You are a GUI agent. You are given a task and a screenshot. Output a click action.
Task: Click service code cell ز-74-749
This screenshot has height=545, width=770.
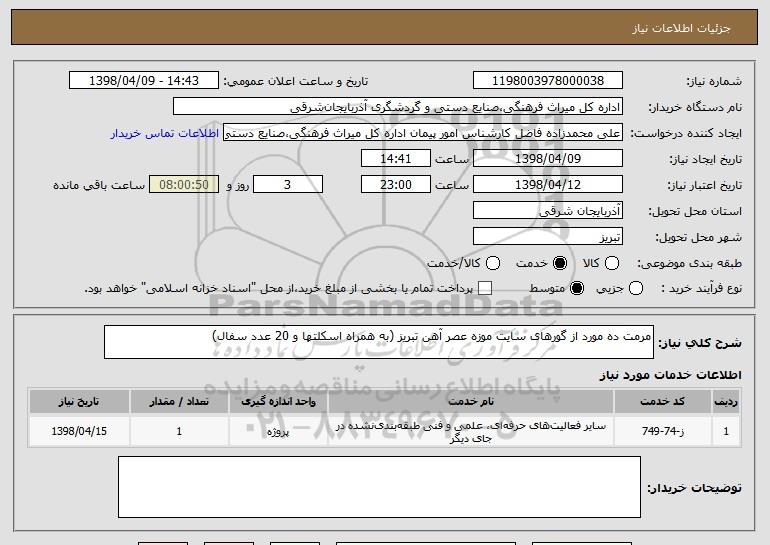pyautogui.click(x=662, y=431)
